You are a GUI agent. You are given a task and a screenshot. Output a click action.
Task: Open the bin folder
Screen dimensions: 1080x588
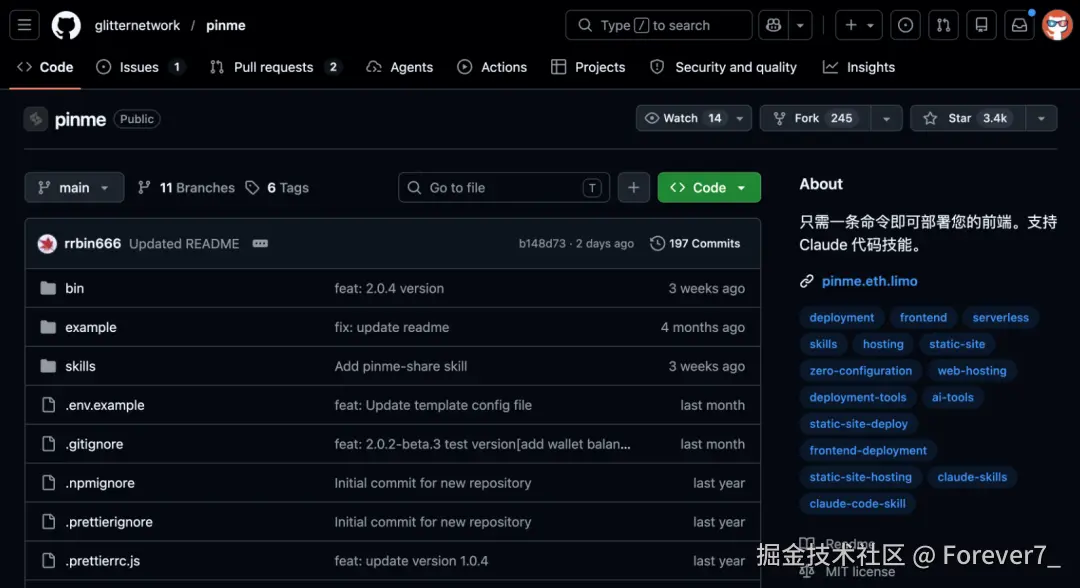[74, 288]
